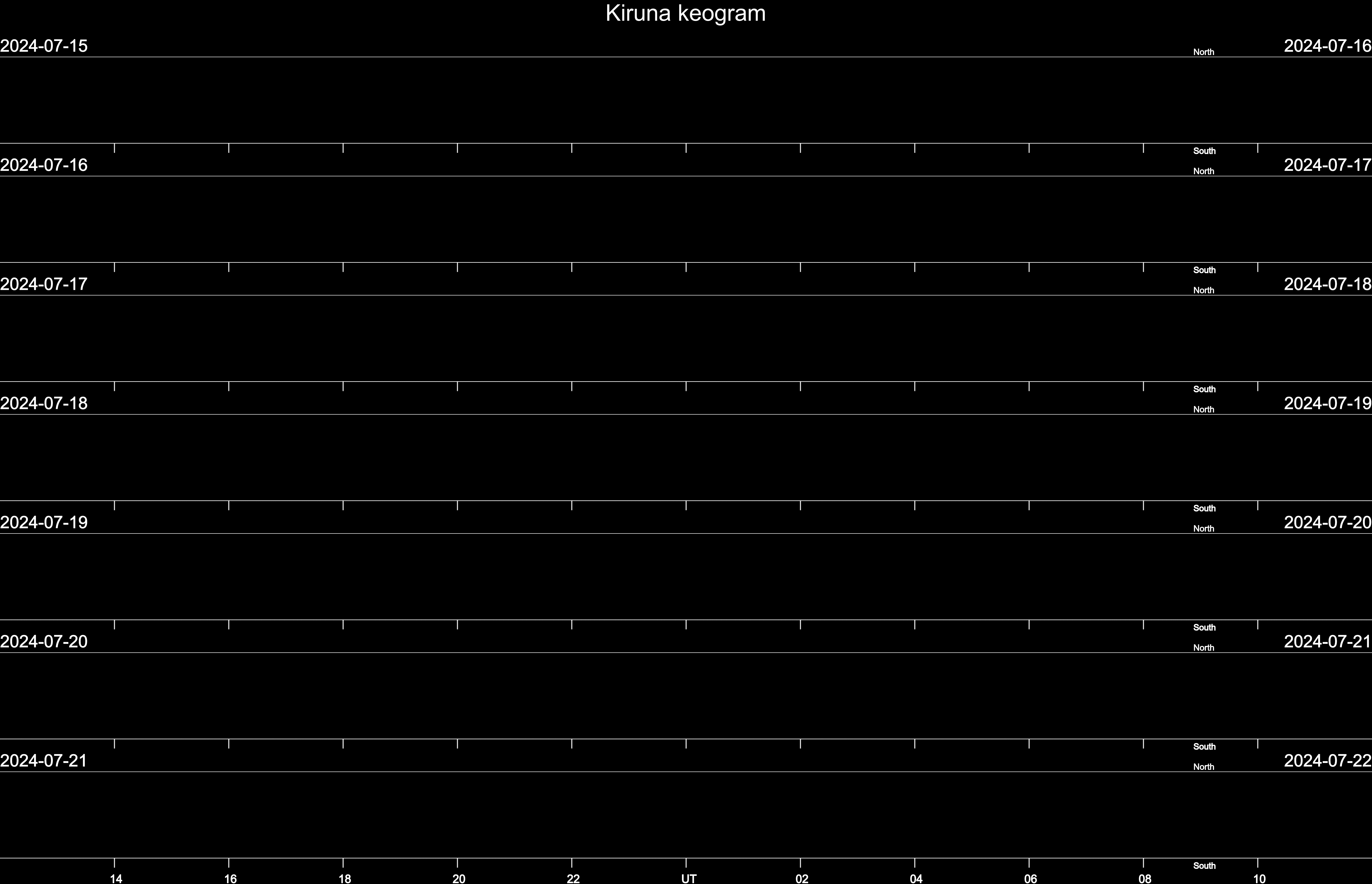Click the "22" hour label on time axis
1372x884 pixels.
click(573, 878)
